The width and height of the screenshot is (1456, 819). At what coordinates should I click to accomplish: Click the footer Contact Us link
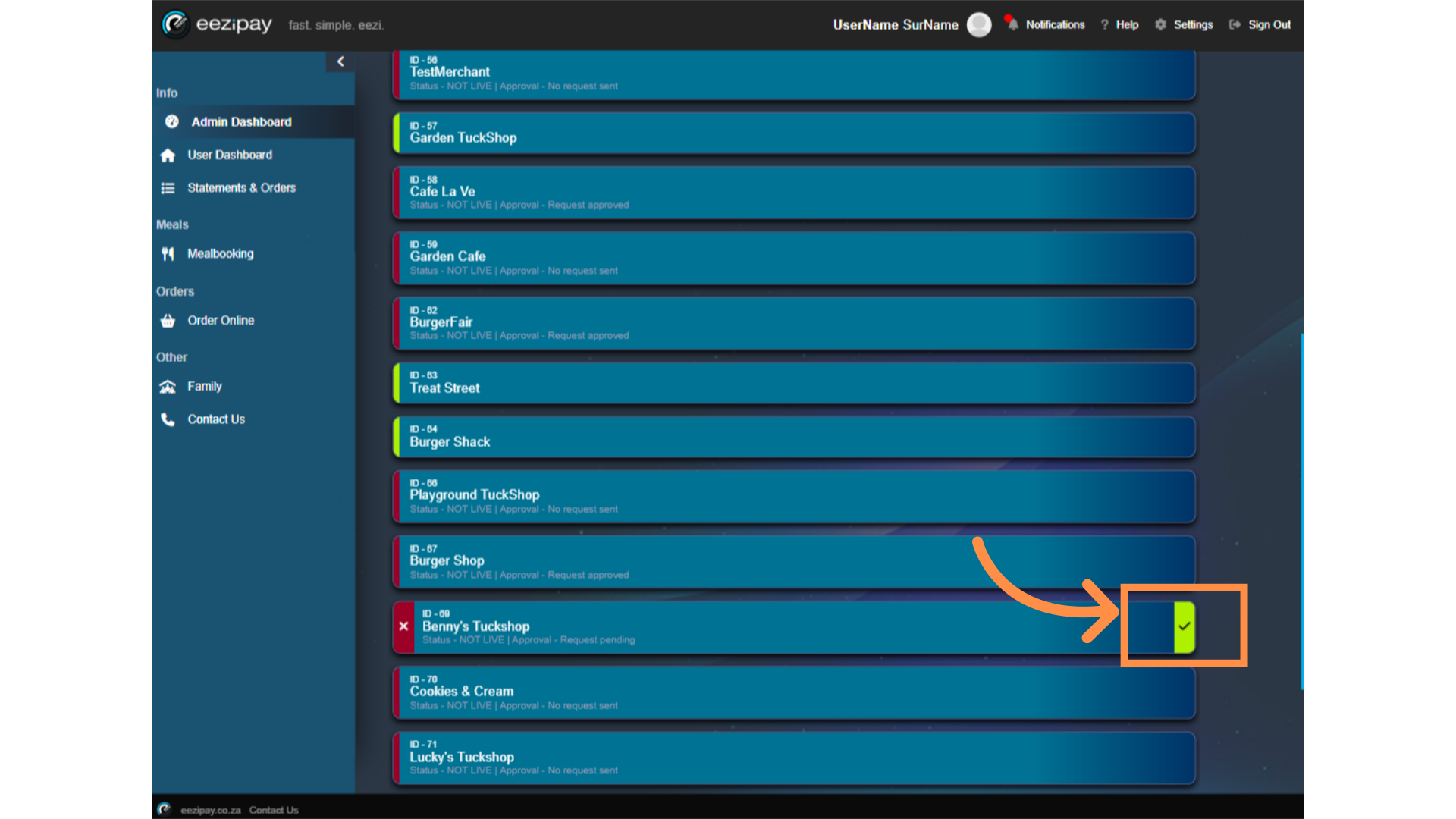(274, 810)
